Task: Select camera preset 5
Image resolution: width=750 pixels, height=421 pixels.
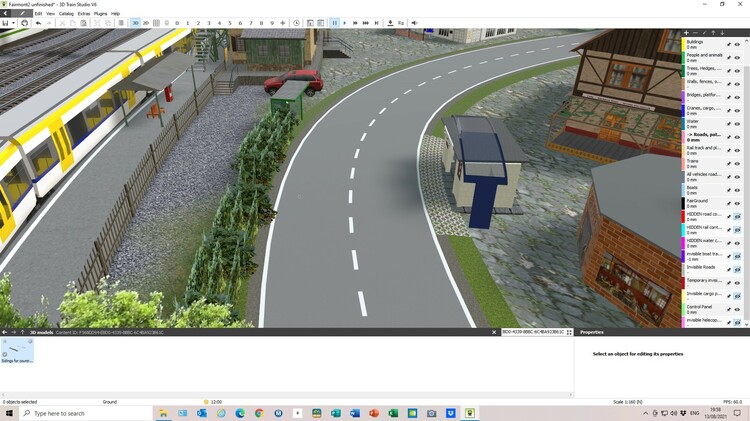Action: [x=230, y=23]
